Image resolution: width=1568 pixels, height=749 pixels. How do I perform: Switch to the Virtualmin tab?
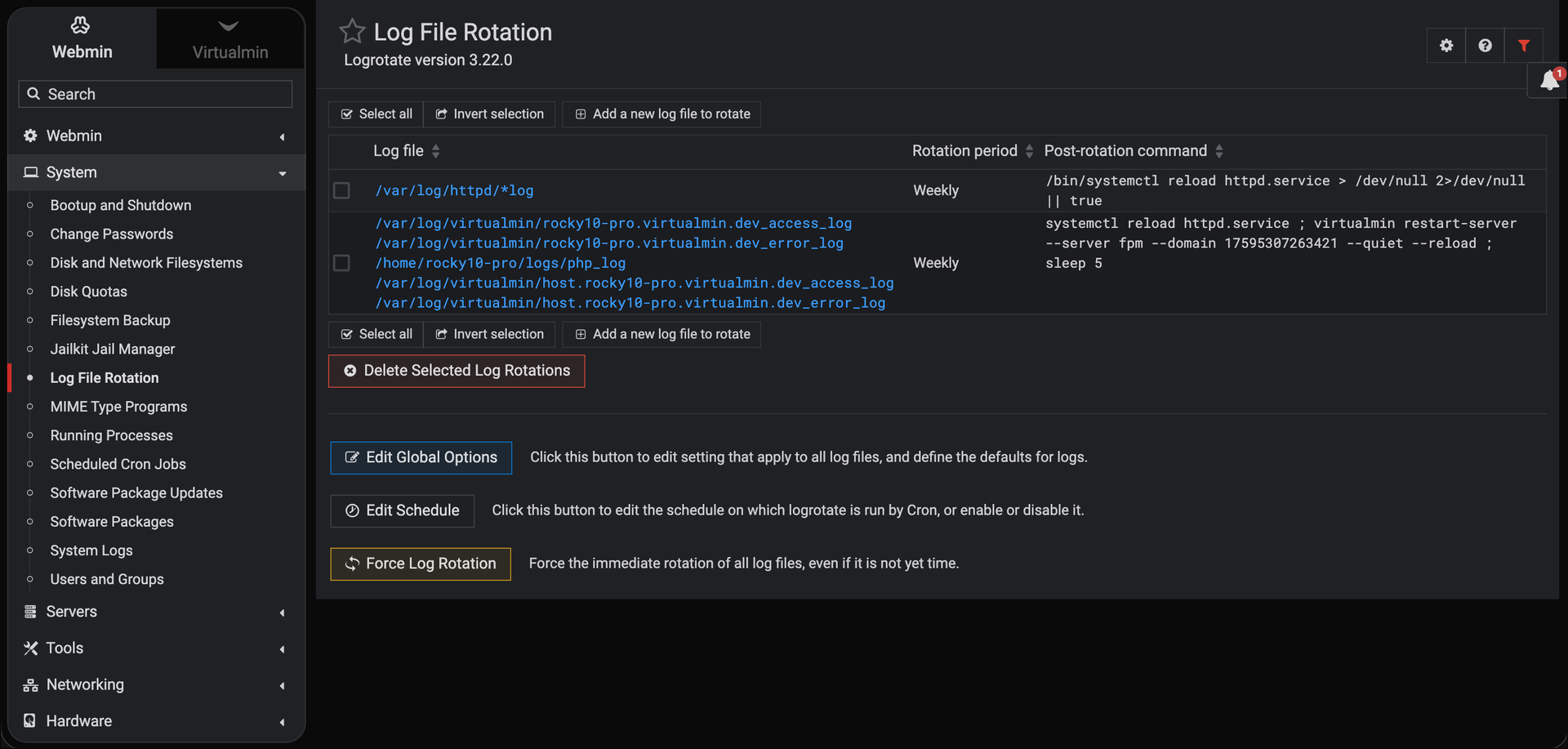230,39
